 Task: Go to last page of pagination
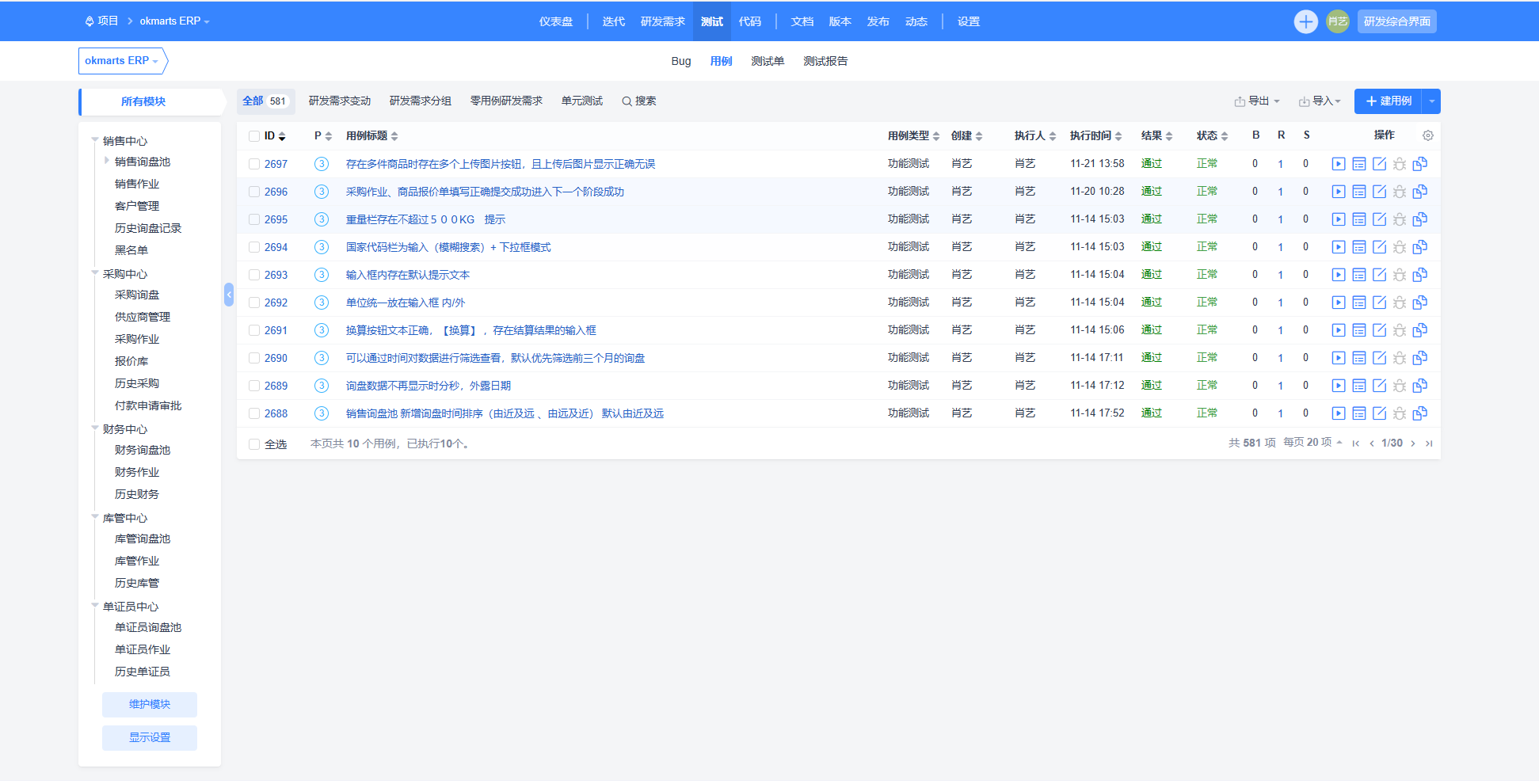(1429, 443)
